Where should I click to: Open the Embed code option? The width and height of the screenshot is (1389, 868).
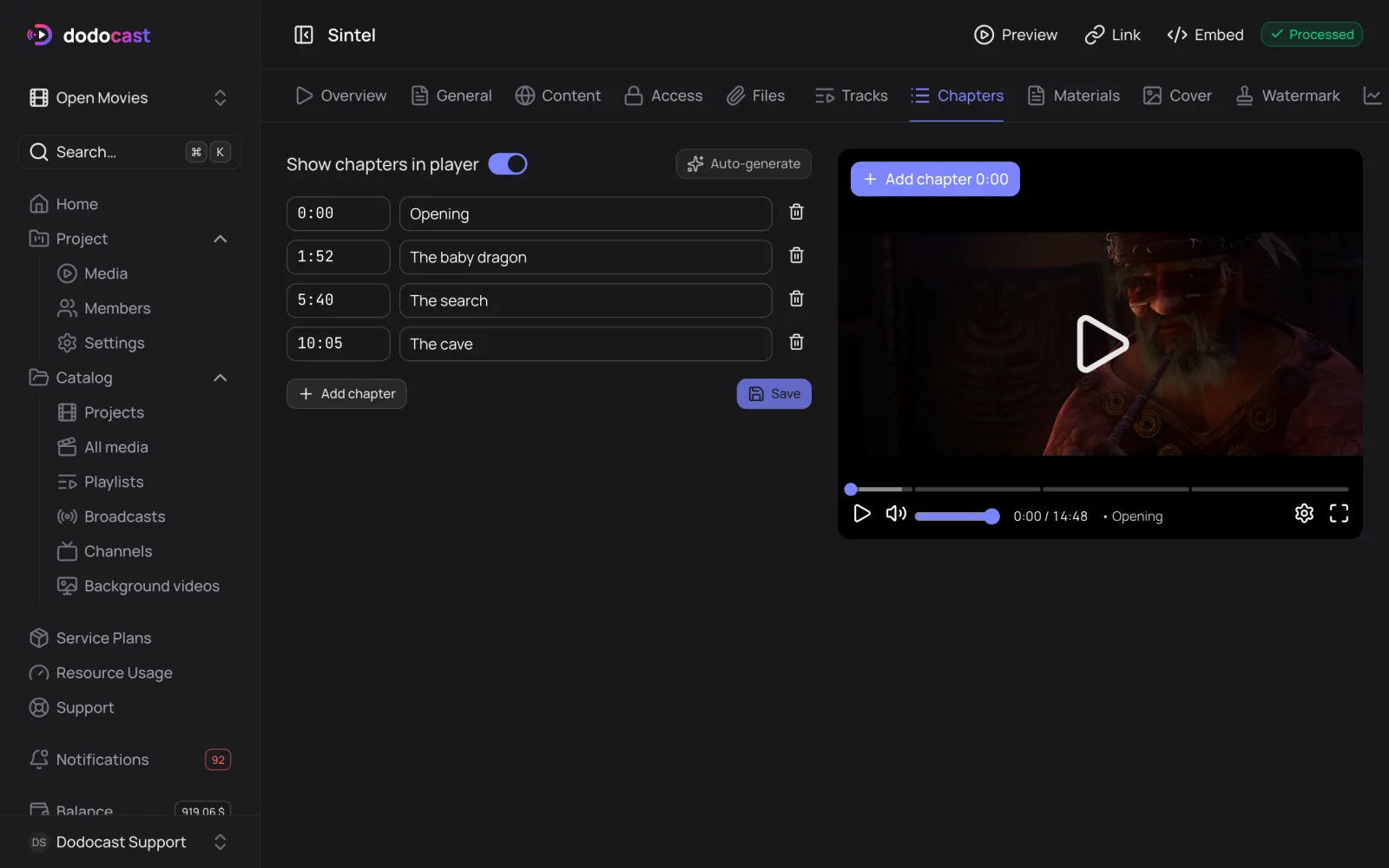click(1205, 35)
